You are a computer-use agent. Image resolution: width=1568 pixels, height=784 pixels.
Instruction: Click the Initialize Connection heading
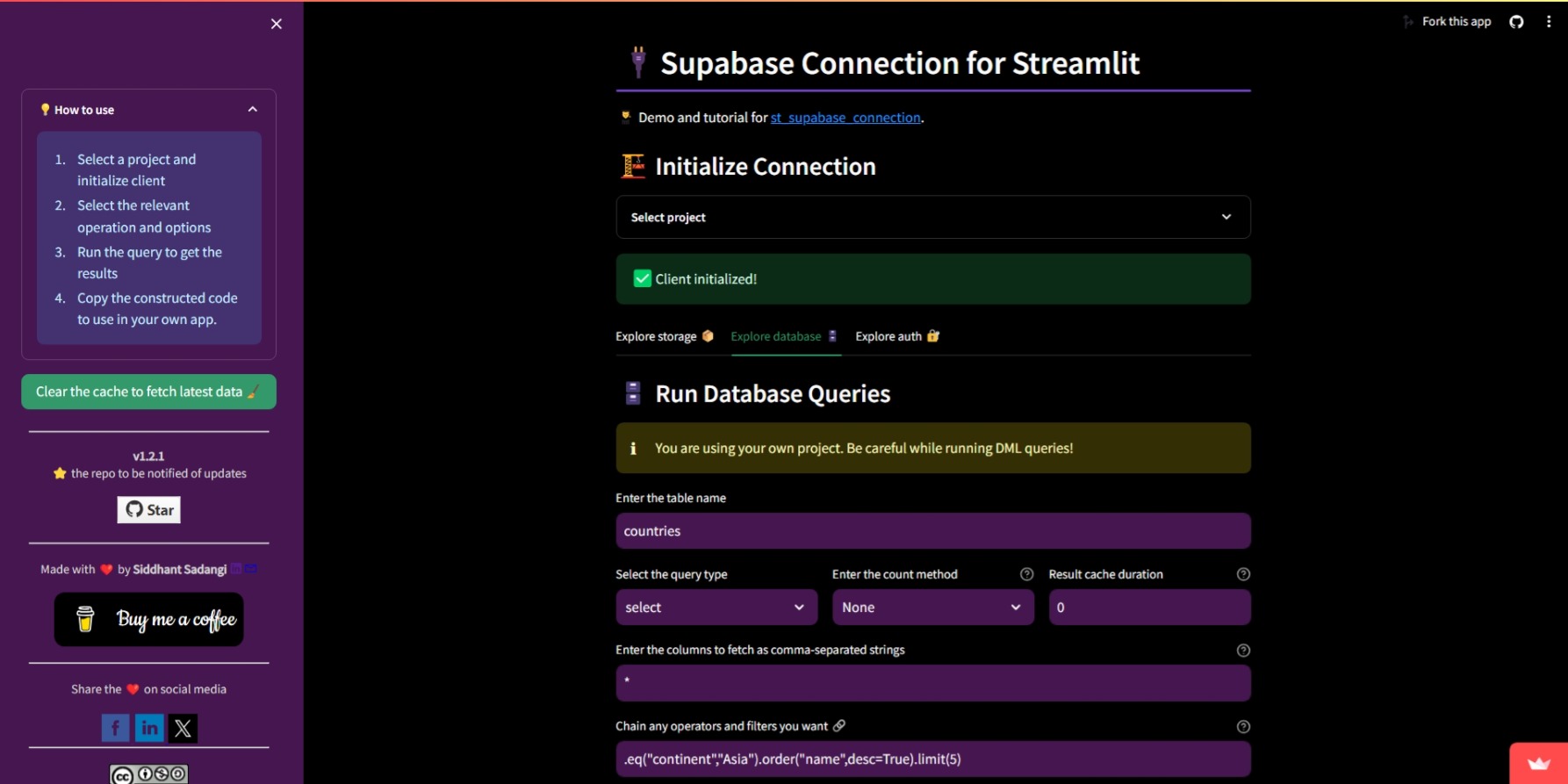click(766, 167)
